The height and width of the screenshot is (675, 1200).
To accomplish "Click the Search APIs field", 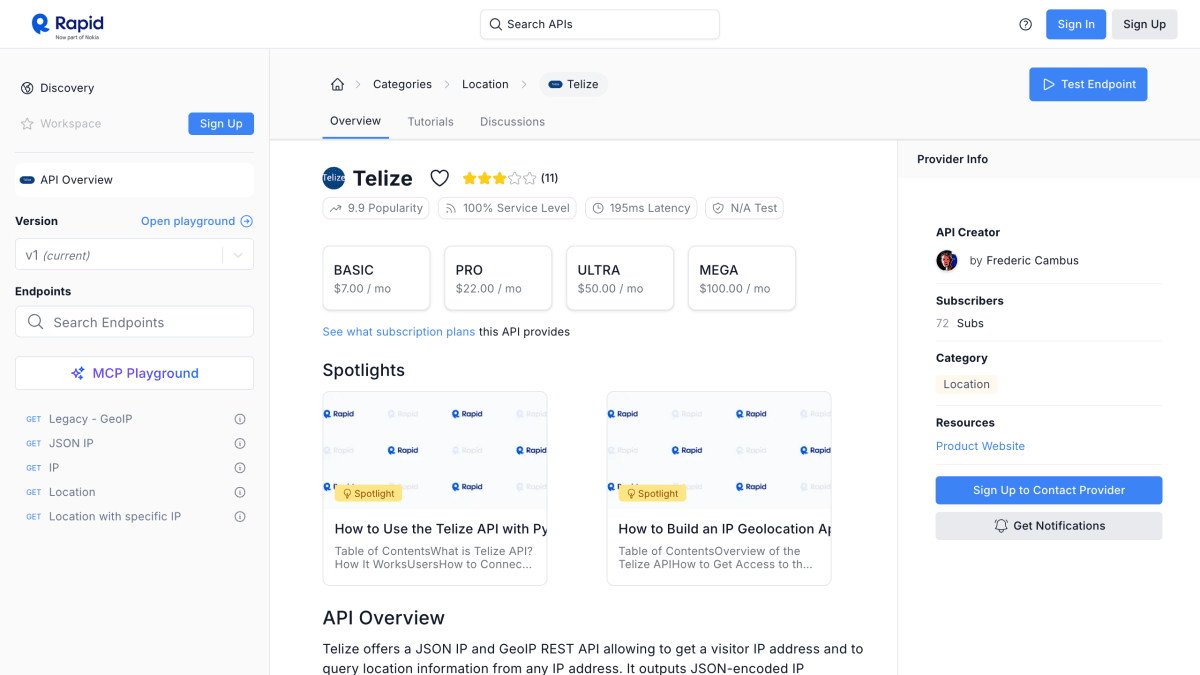I will click(600, 24).
